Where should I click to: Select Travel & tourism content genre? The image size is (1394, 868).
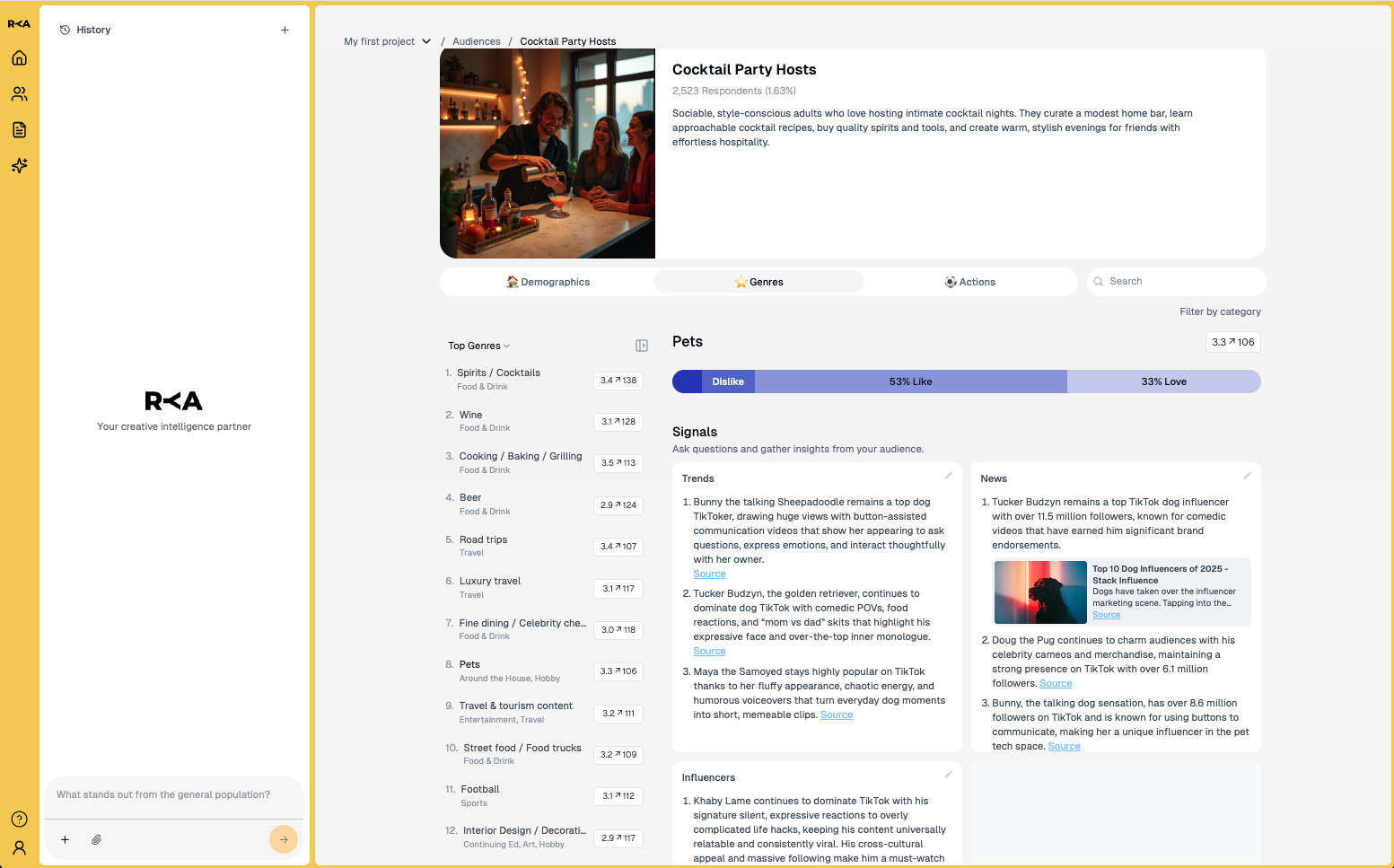[544, 713]
